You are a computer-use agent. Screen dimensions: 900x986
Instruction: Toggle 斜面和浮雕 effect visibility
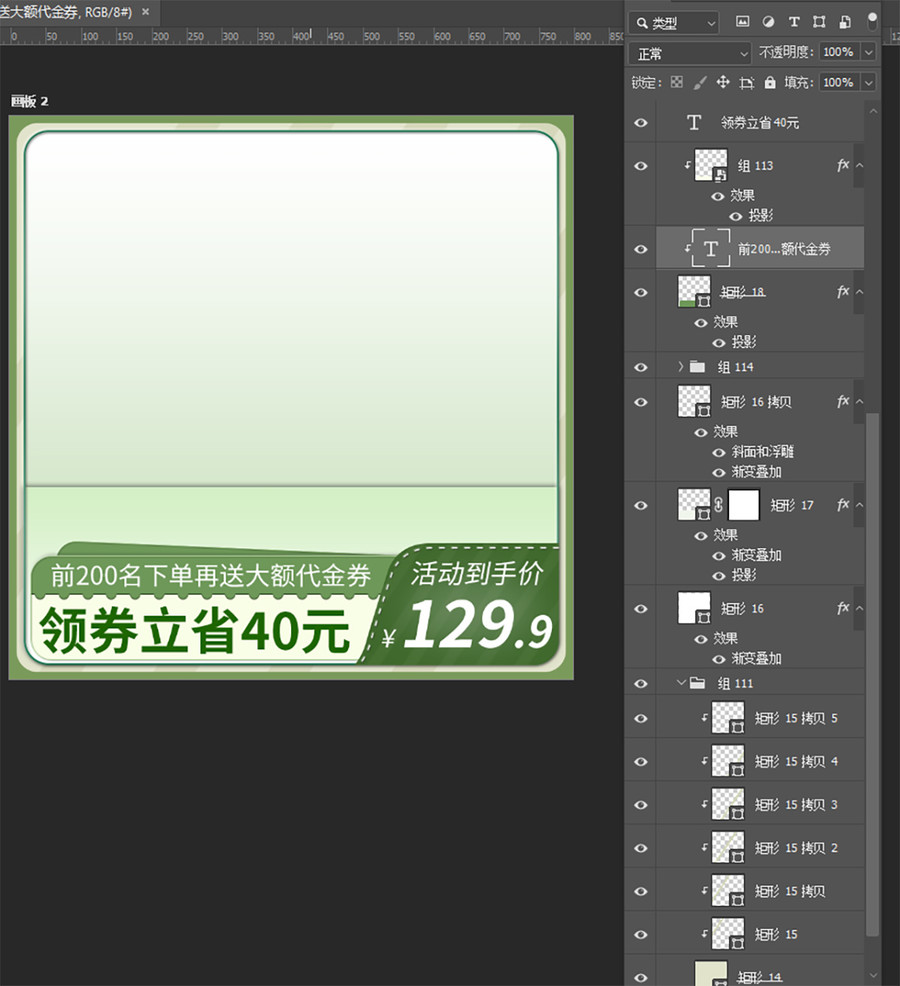coord(718,452)
